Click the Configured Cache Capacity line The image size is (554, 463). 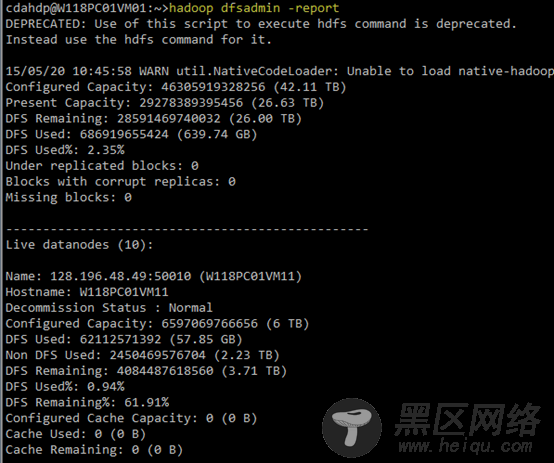(x=131, y=418)
